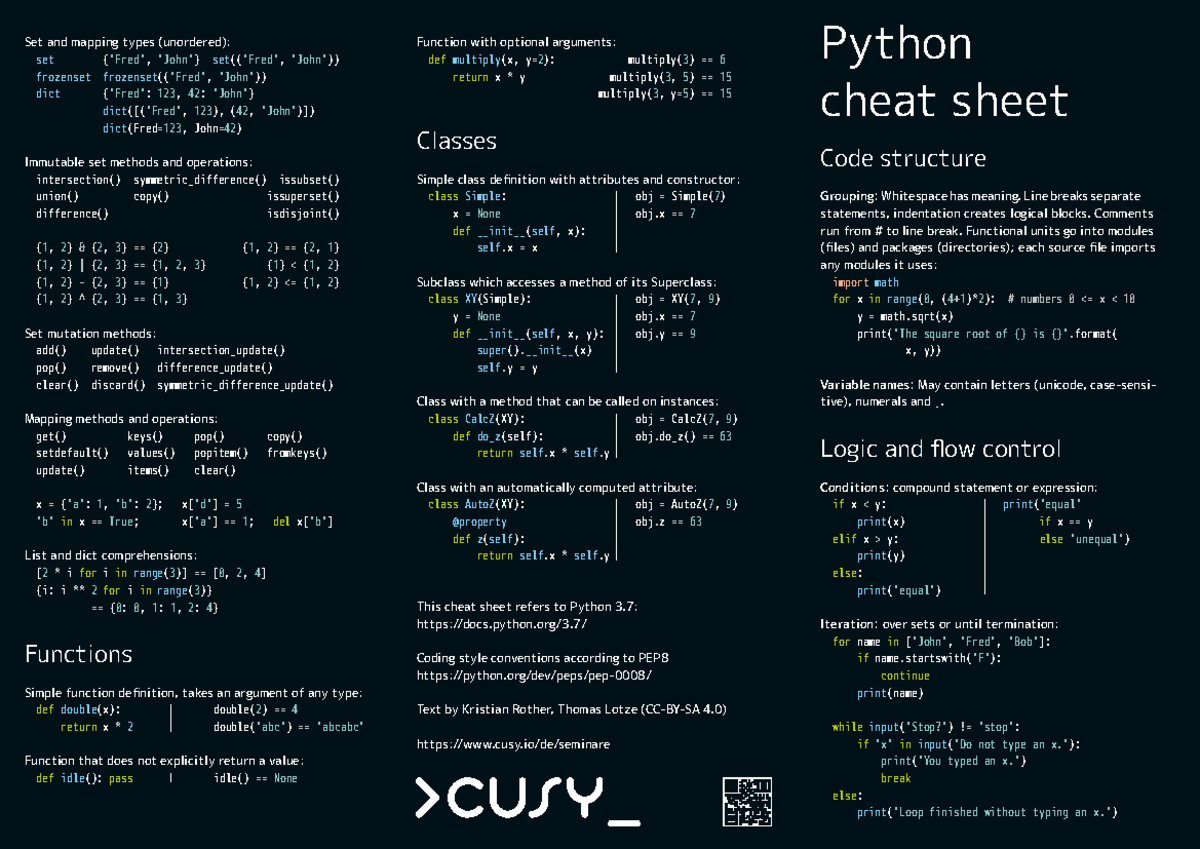Click "if name.startswith('F'):" line
1200x849 pixels.
pyautogui.click(x=930, y=659)
